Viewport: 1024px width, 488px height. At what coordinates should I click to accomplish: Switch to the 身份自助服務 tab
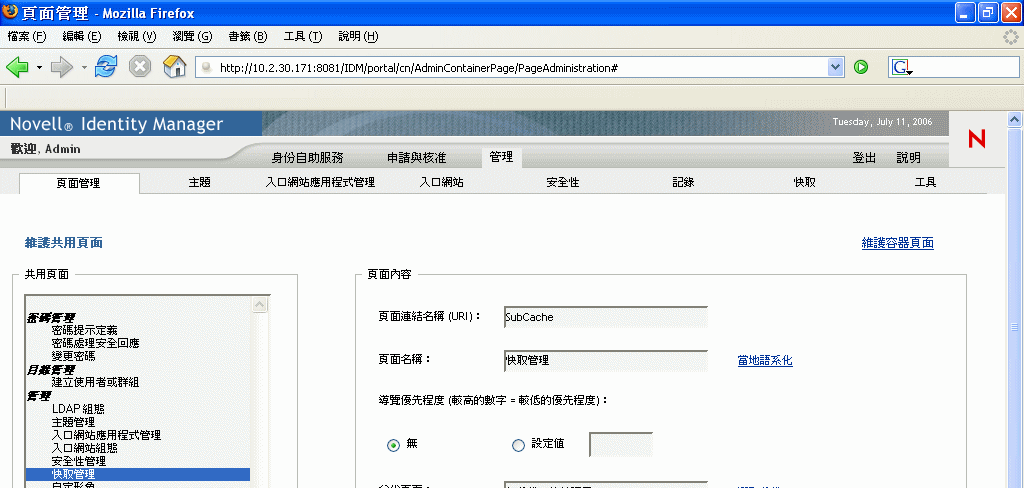tap(308, 158)
